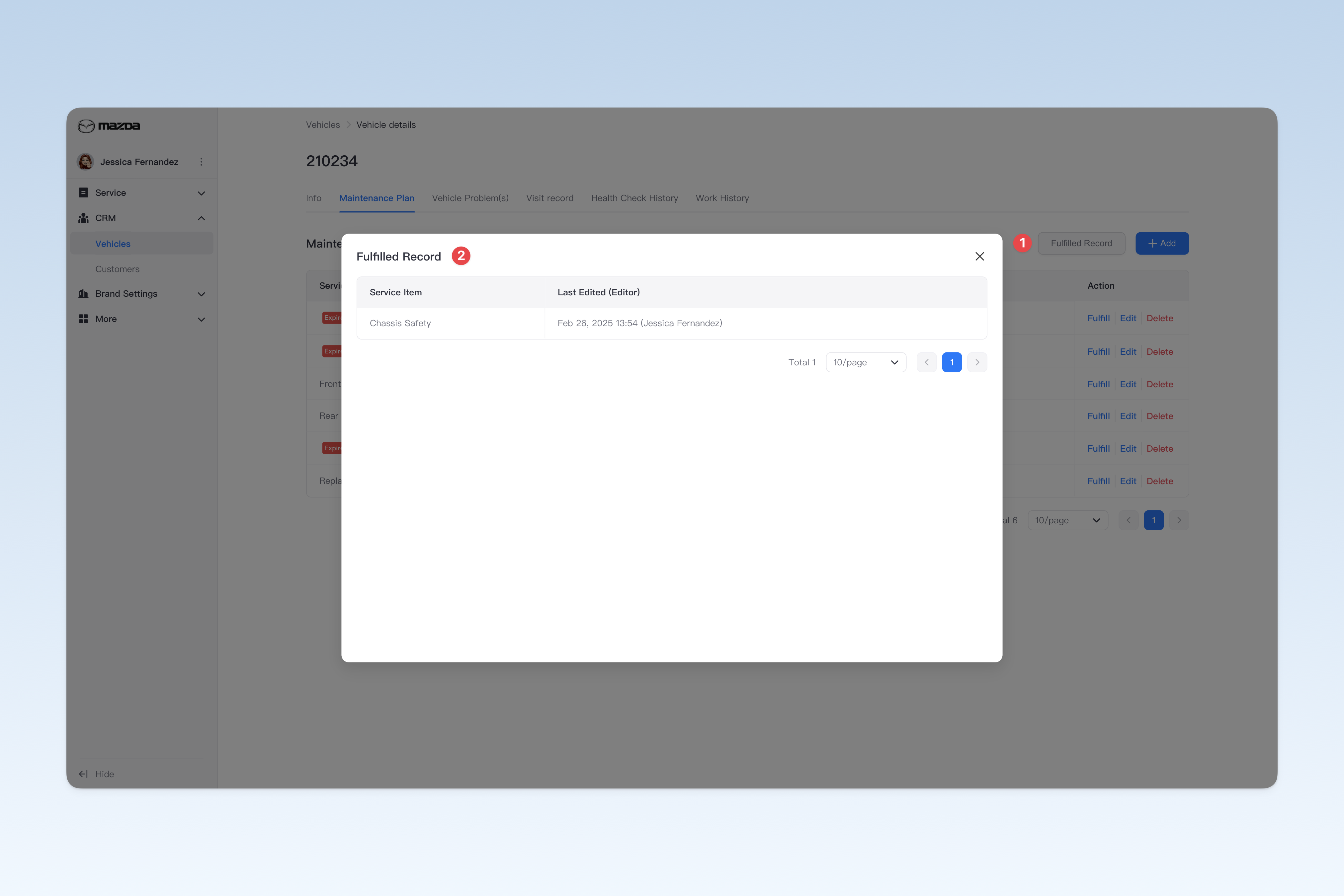Click the Fulfilled Record button
Viewport: 1344px width, 896px height.
click(x=1081, y=244)
